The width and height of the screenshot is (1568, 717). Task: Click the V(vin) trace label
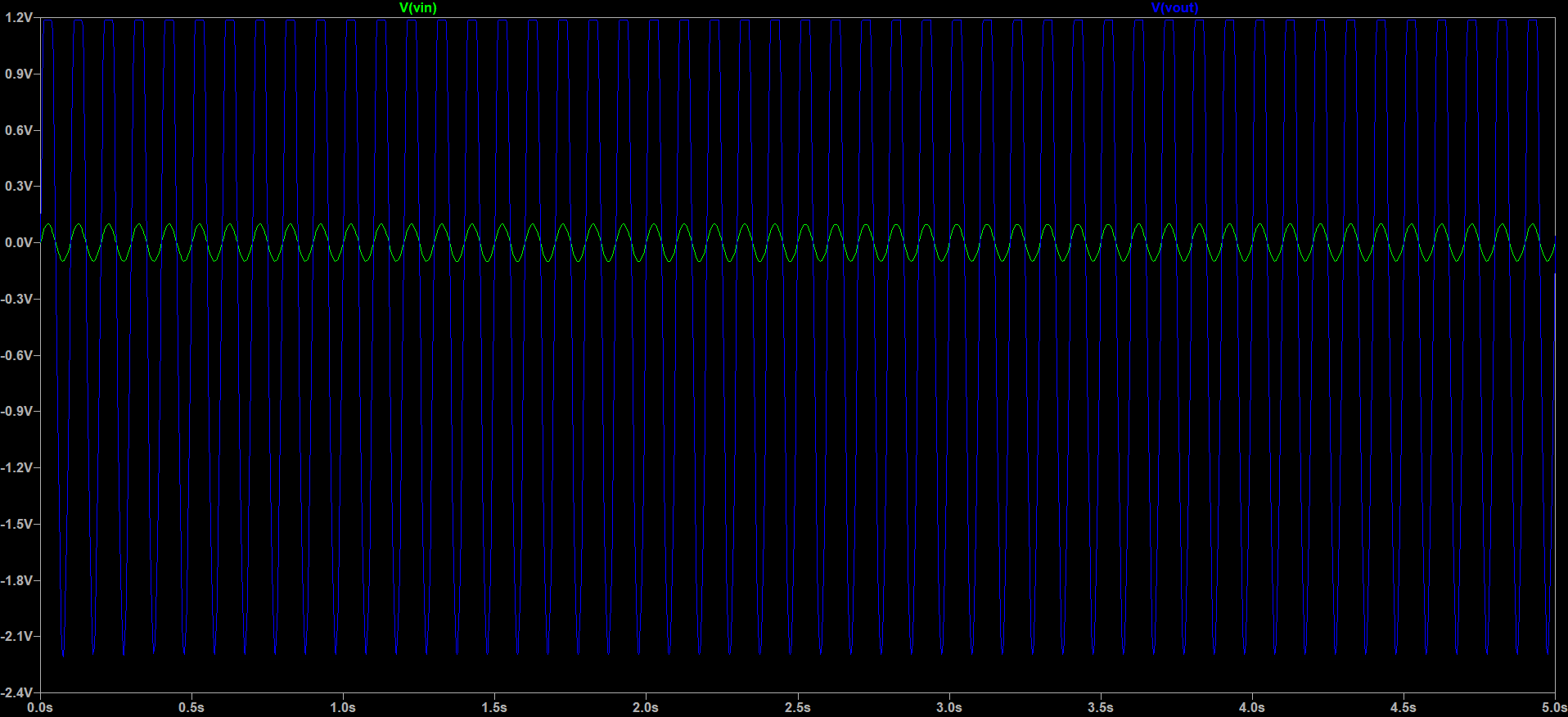(x=417, y=7)
